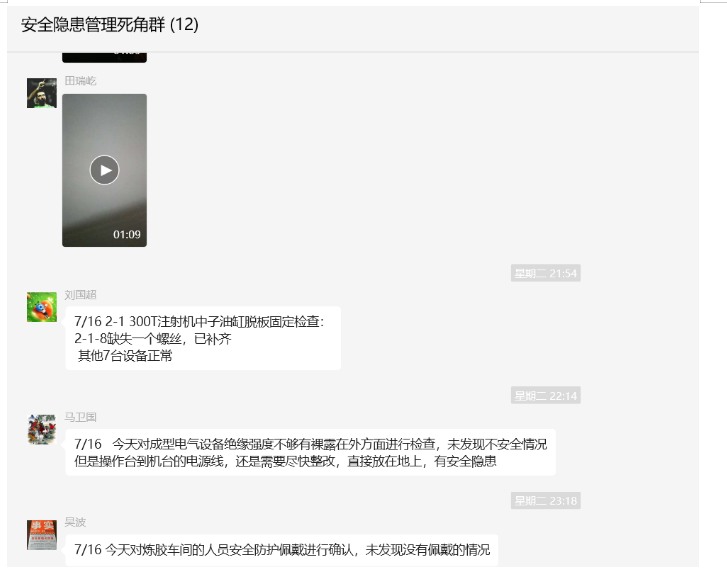This screenshot has width=727, height=587.
Task: Select 马卫国's electrical insulation check message
Action: coord(311,453)
